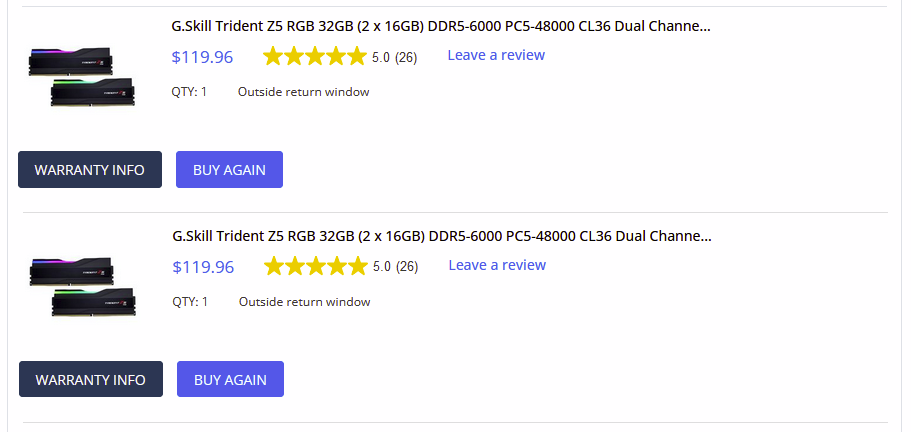Click the five-star rating icons of second item

point(315,267)
